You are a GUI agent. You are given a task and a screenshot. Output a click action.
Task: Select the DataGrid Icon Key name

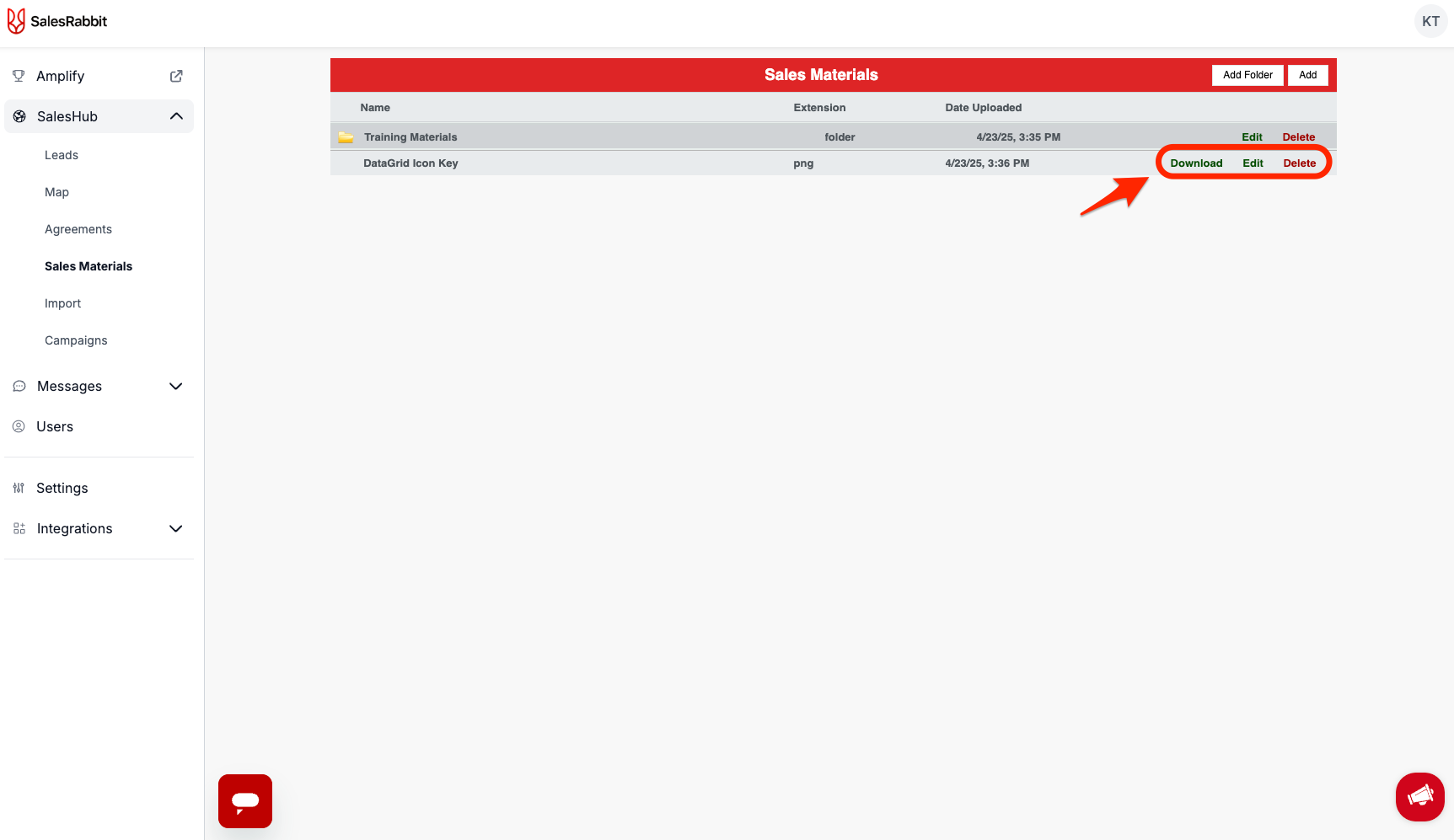410,163
